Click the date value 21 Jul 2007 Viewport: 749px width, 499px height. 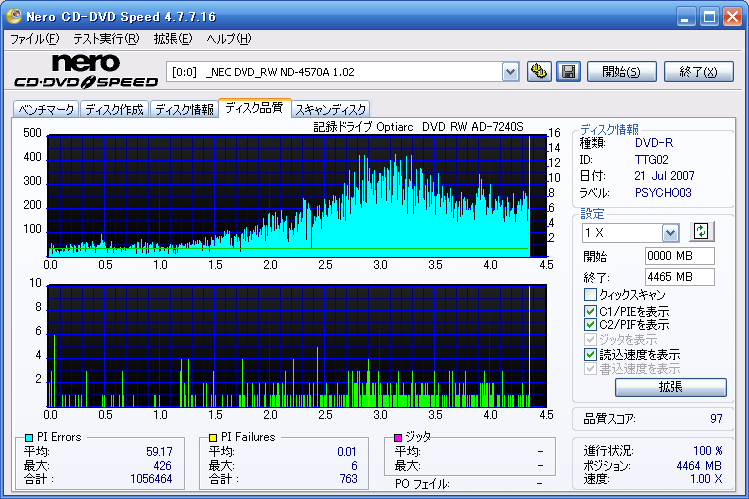[664, 176]
